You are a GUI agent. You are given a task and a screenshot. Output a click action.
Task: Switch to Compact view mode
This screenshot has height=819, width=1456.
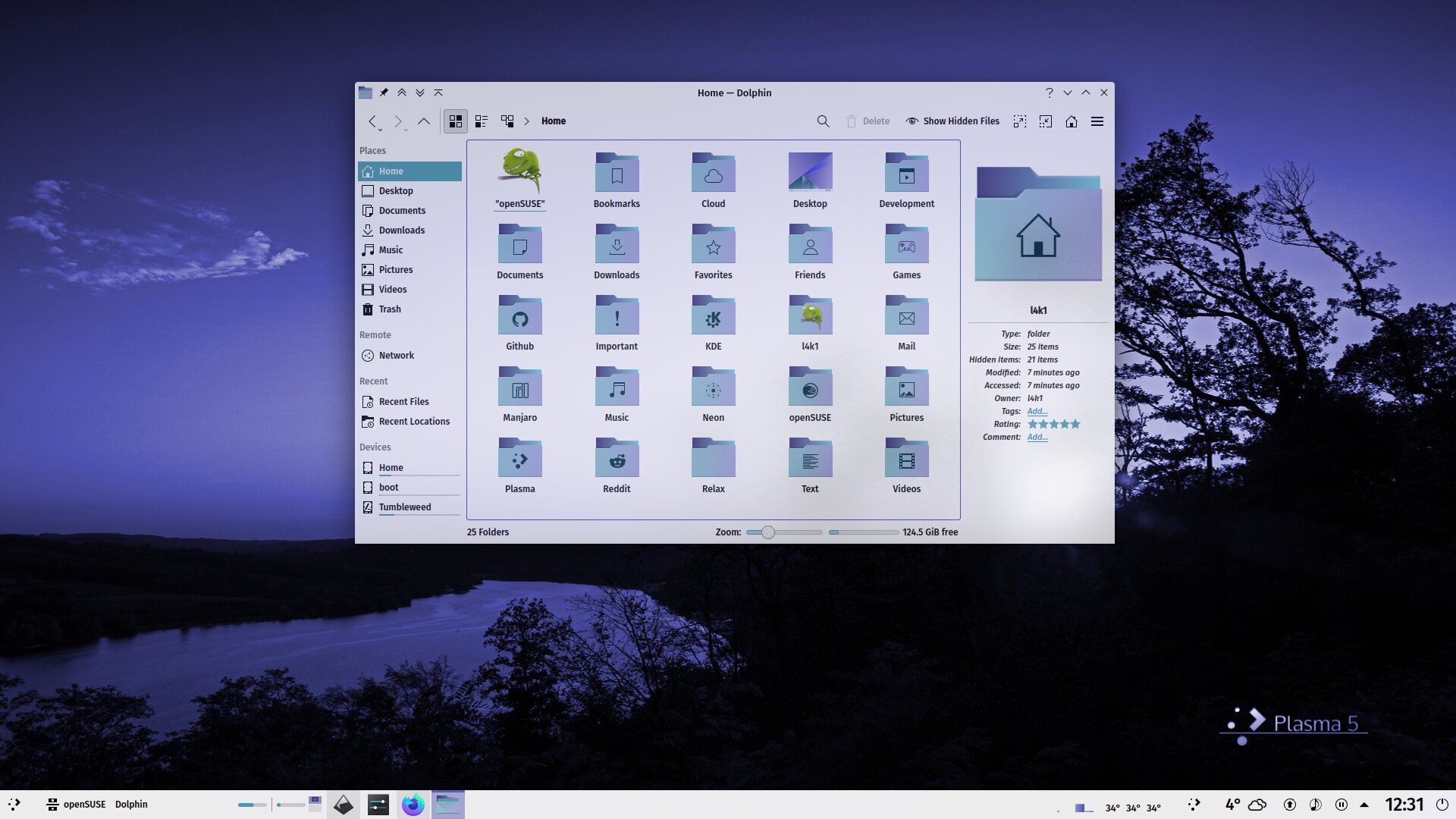tap(482, 121)
